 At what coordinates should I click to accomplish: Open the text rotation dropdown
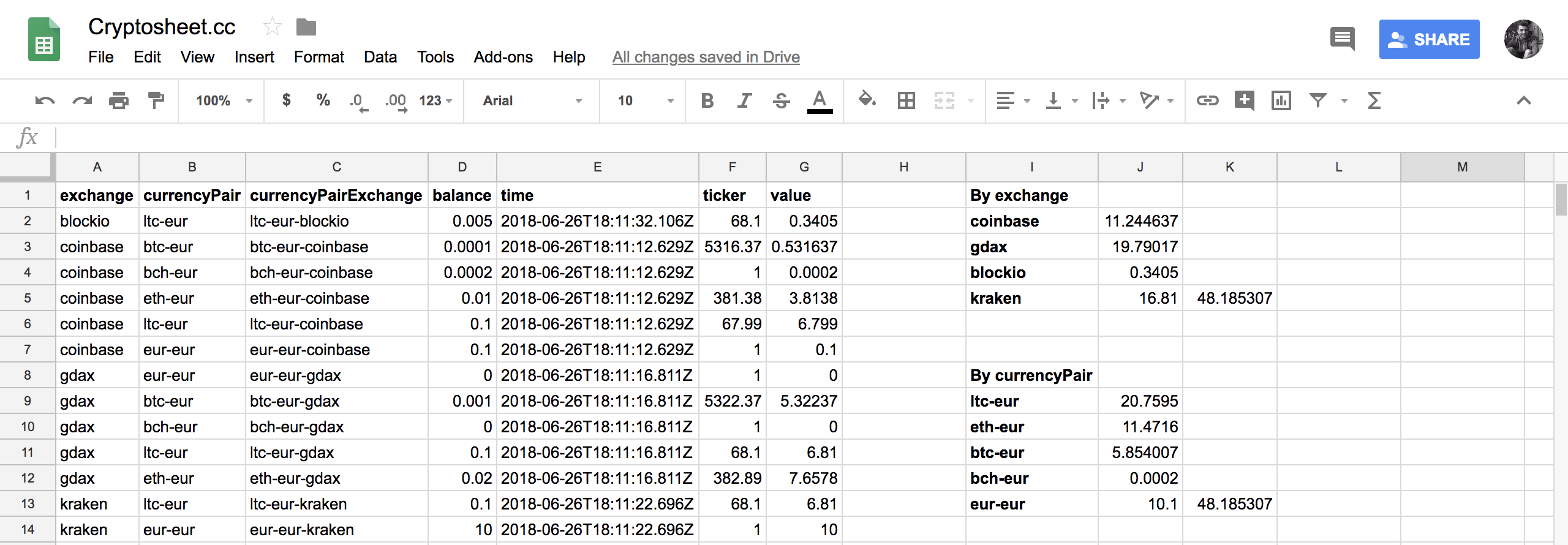[1156, 100]
